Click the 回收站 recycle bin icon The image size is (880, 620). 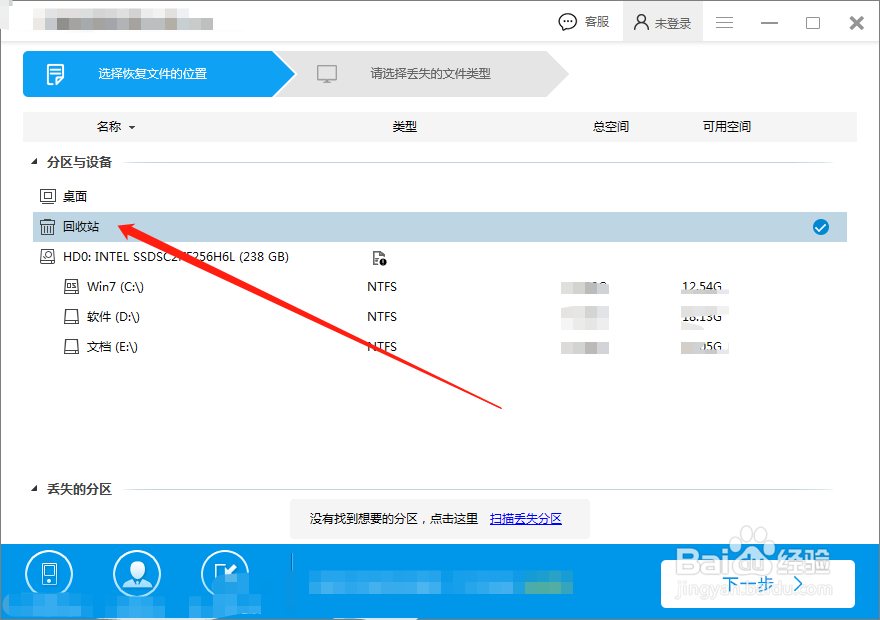coord(46,226)
